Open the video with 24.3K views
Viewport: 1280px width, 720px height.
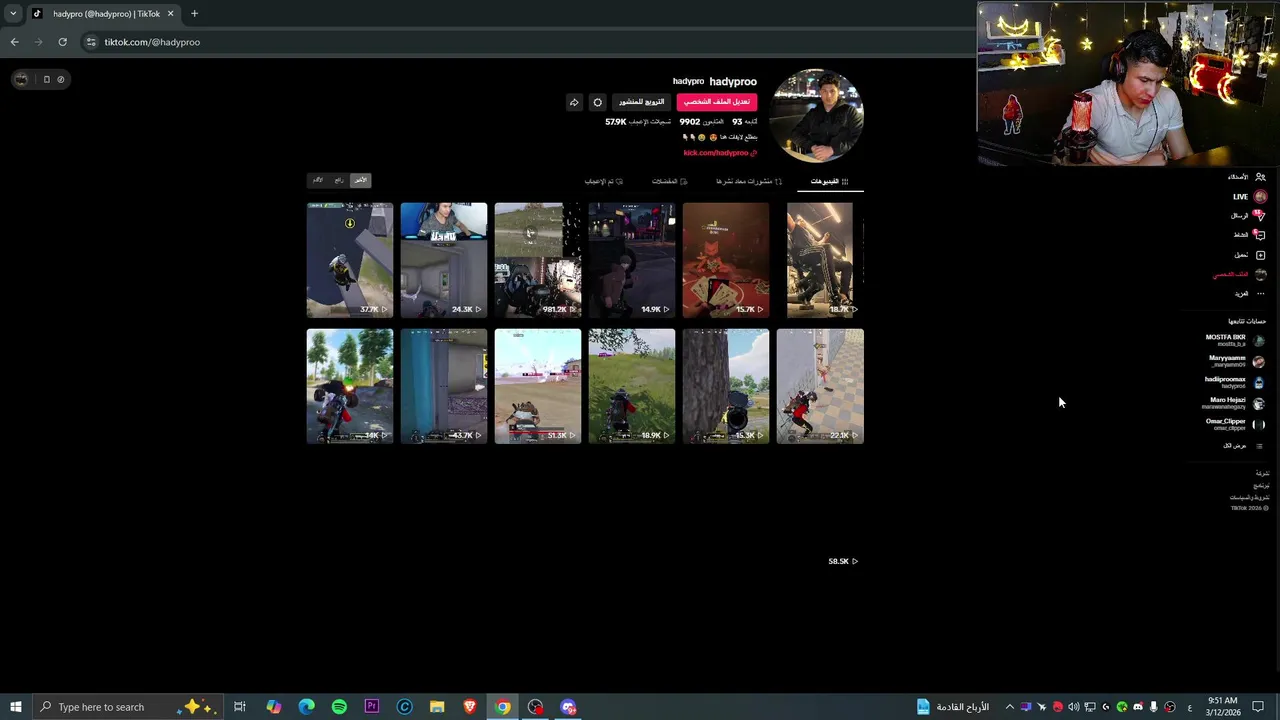tap(444, 260)
